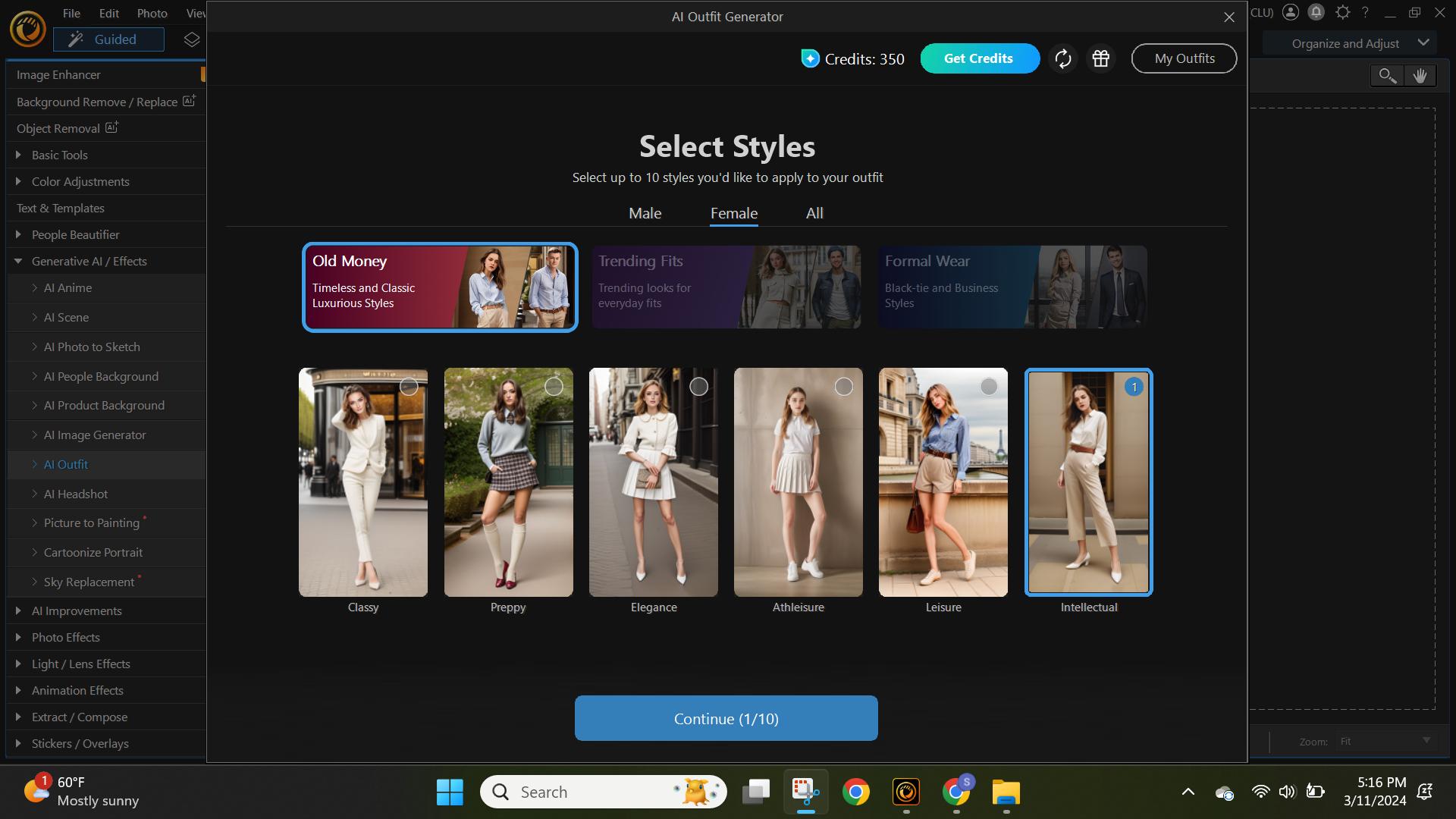This screenshot has height=819, width=1456.
Task: Open Picture to Painting tool
Action: click(106, 523)
